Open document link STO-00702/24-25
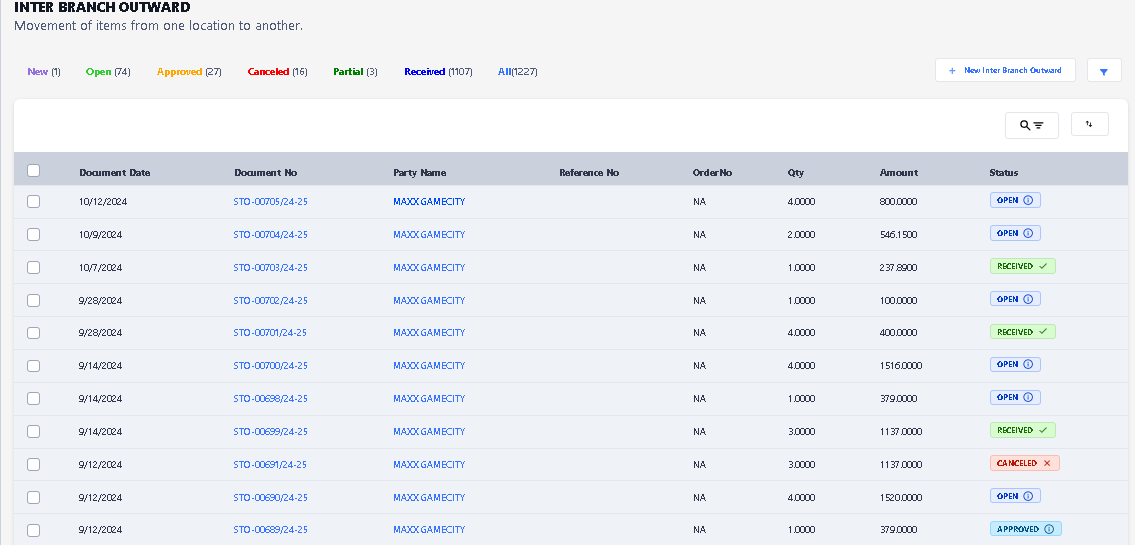 click(x=270, y=300)
